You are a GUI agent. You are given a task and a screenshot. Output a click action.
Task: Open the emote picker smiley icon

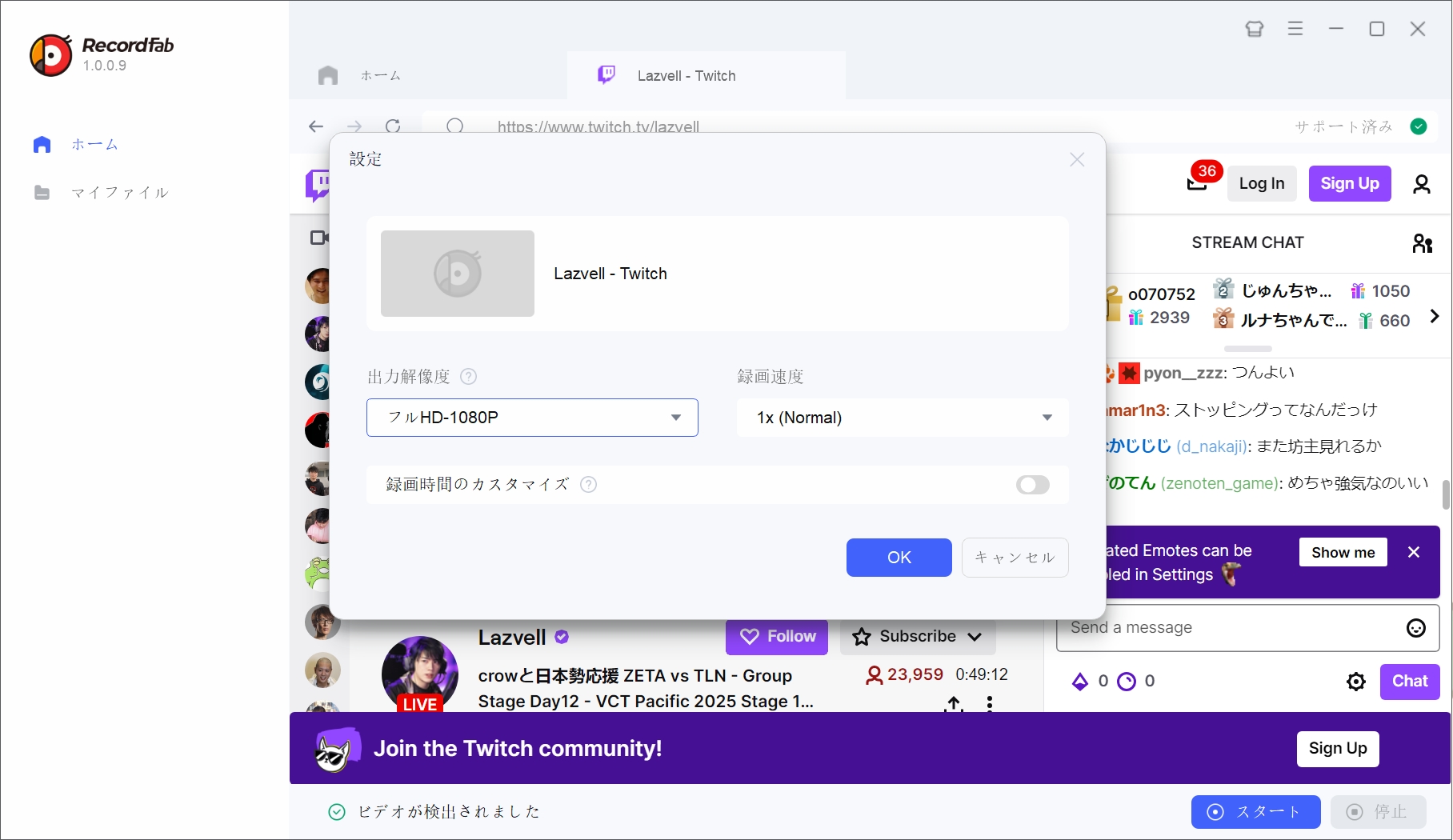click(1416, 628)
